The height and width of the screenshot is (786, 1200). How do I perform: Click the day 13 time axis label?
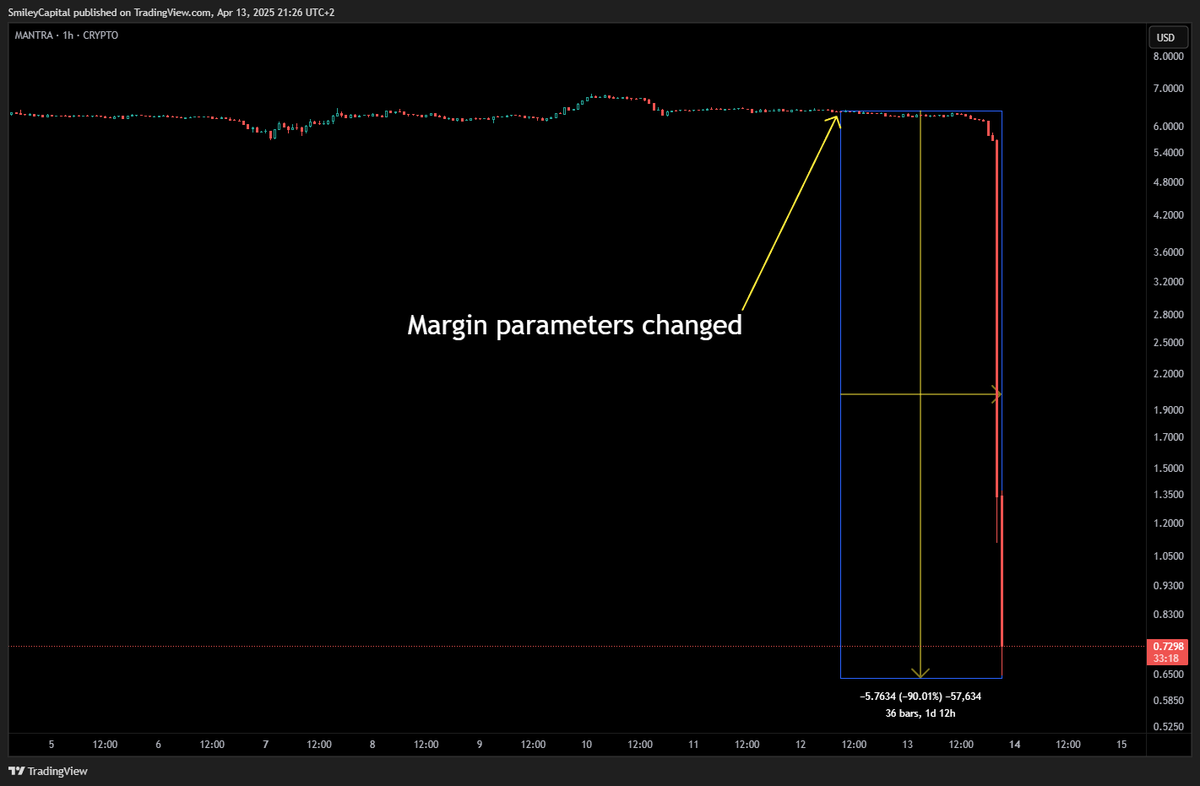(x=907, y=744)
